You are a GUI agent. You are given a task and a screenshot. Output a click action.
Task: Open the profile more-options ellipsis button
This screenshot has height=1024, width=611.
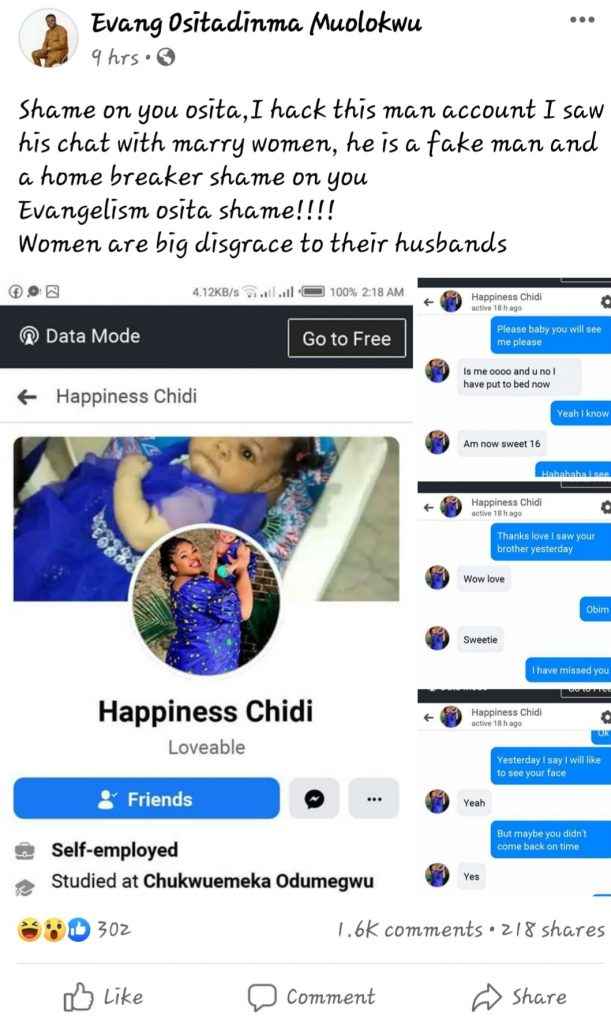(x=374, y=799)
